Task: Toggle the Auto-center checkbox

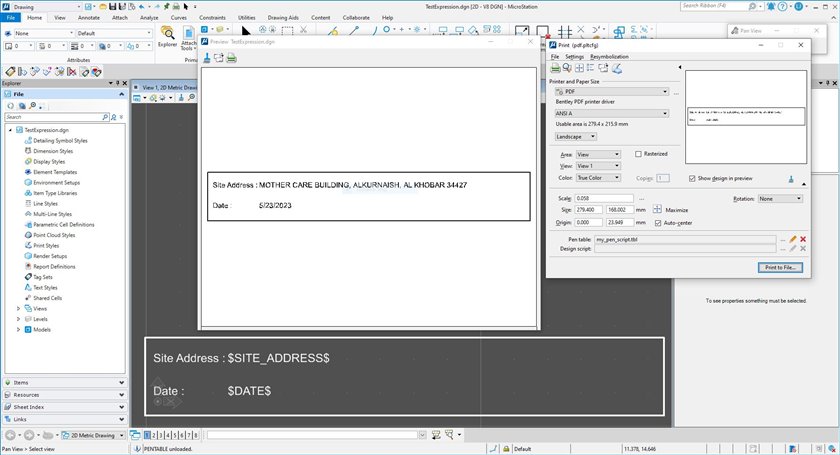Action: pos(658,223)
